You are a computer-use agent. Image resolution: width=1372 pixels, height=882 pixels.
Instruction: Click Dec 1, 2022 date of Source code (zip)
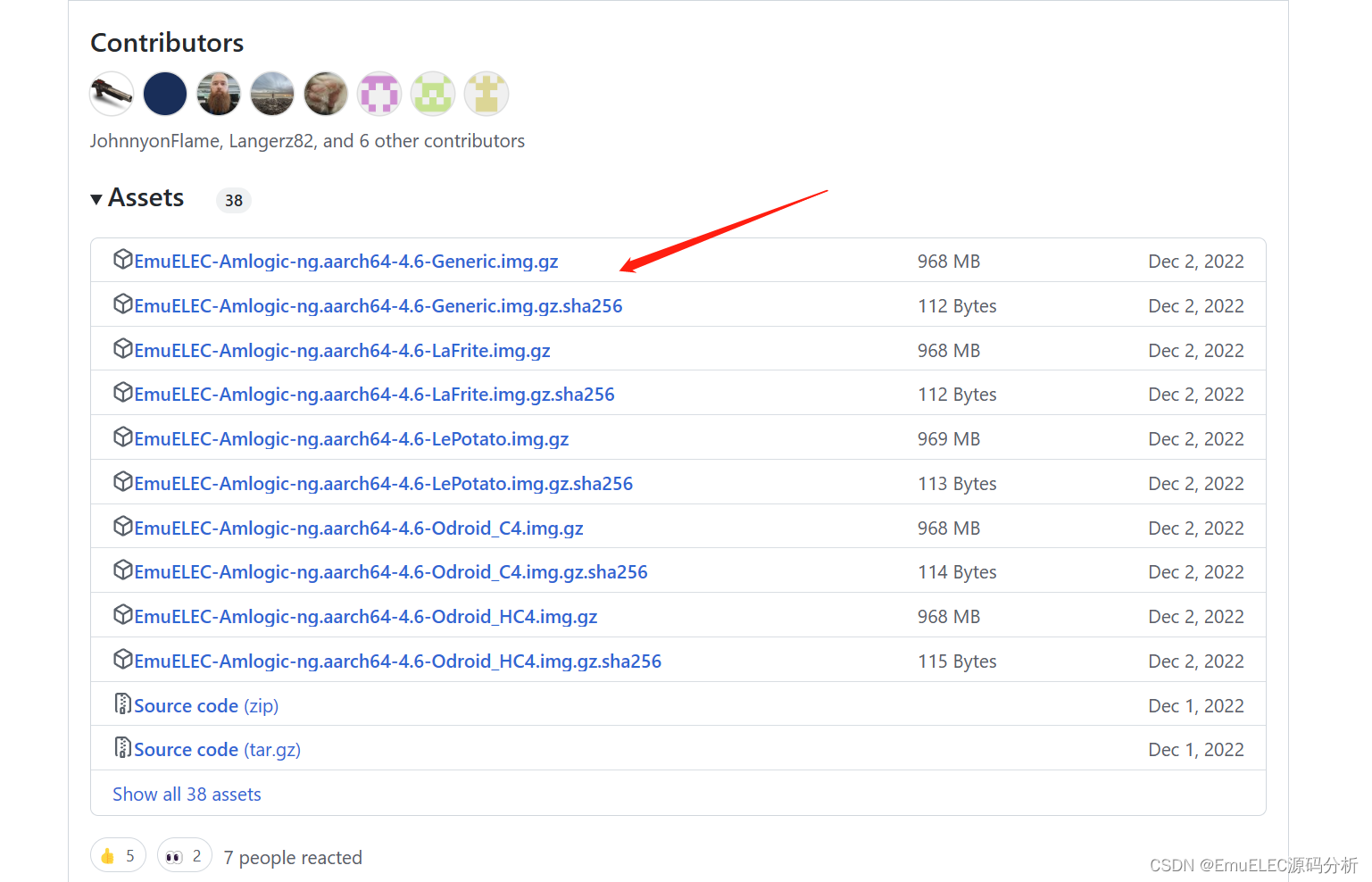[1196, 706]
